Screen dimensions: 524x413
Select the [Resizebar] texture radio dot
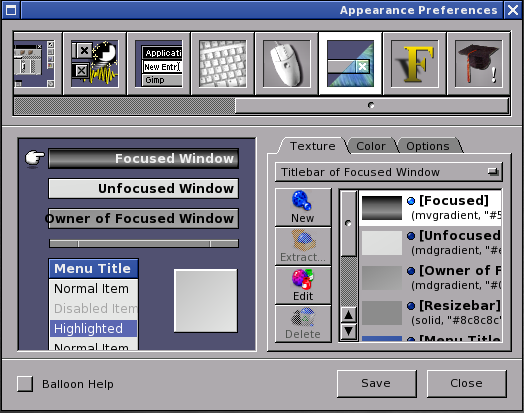(x=411, y=306)
